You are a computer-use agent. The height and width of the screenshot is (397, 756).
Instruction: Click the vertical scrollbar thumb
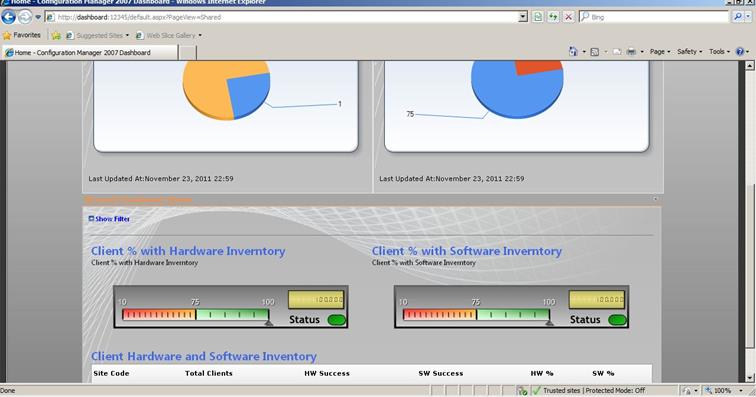750,265
